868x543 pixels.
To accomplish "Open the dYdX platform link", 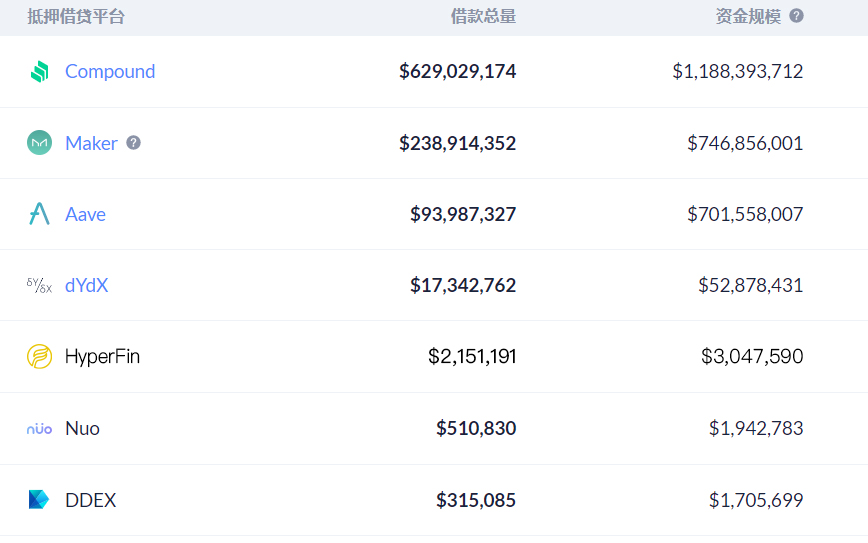I will tap(86, 285).
